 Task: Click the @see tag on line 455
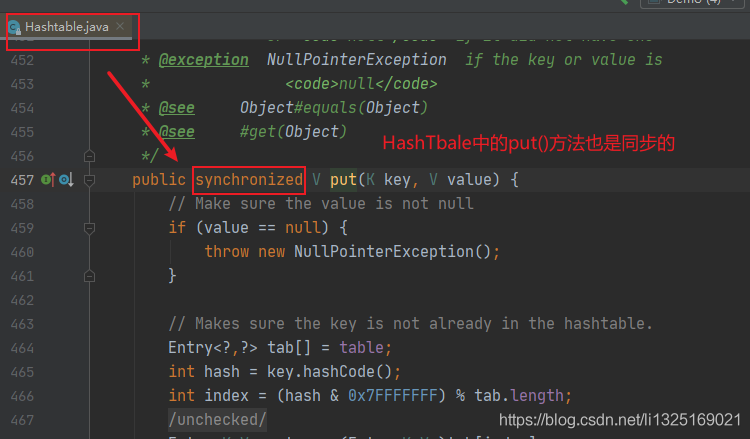tap(176, 132)
